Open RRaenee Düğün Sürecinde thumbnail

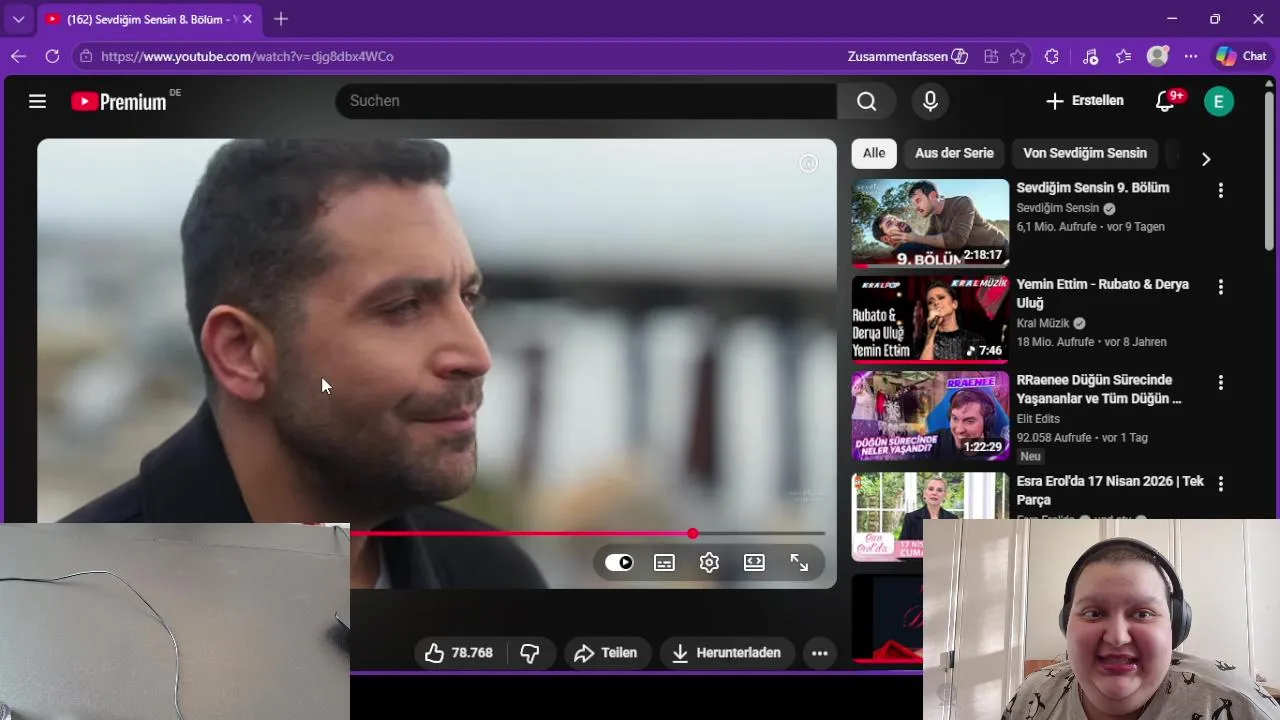(930, 416)
